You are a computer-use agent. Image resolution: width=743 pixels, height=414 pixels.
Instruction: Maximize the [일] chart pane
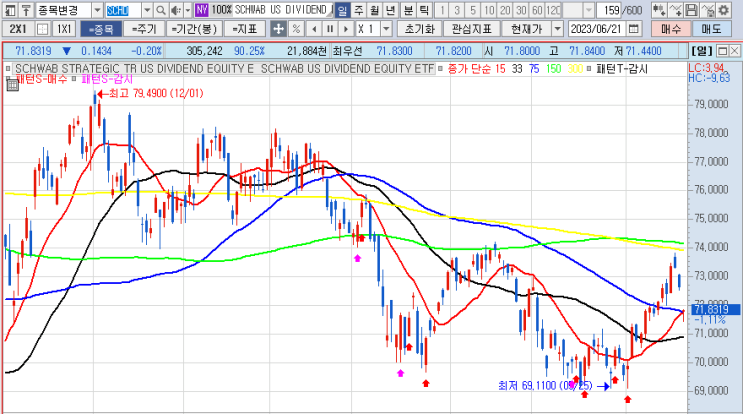coord(723,51)
